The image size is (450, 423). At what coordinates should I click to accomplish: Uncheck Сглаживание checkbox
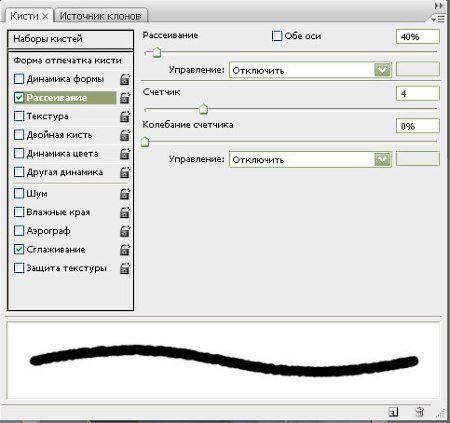coord(19,250)
